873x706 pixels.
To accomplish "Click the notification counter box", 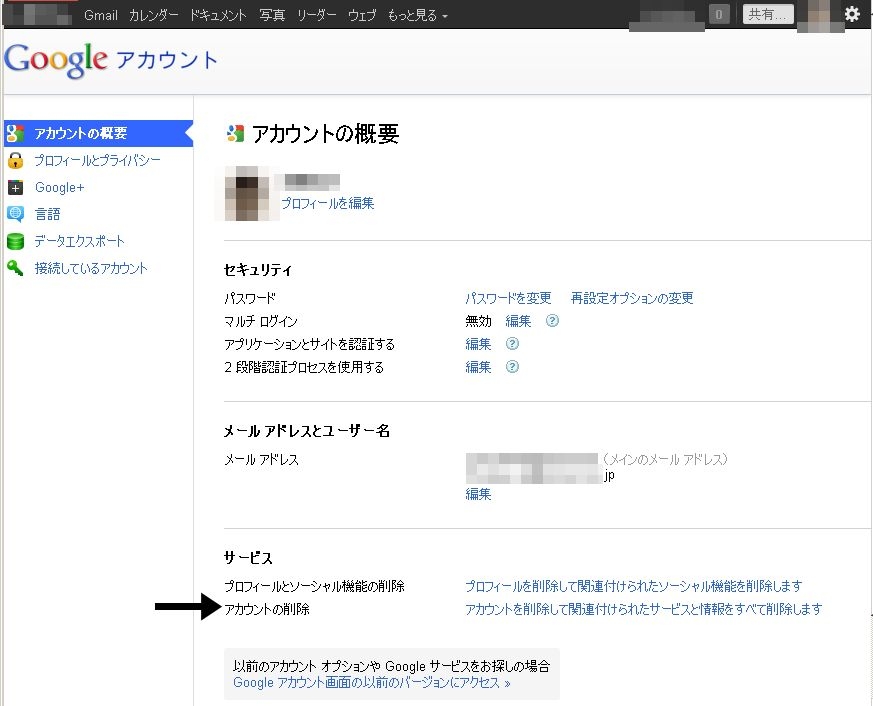I will click(719, 14).
